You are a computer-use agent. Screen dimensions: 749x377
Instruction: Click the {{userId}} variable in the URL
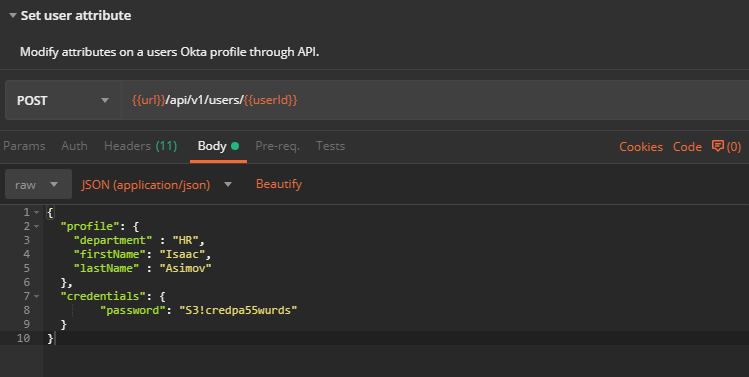(x=270, y=100)
